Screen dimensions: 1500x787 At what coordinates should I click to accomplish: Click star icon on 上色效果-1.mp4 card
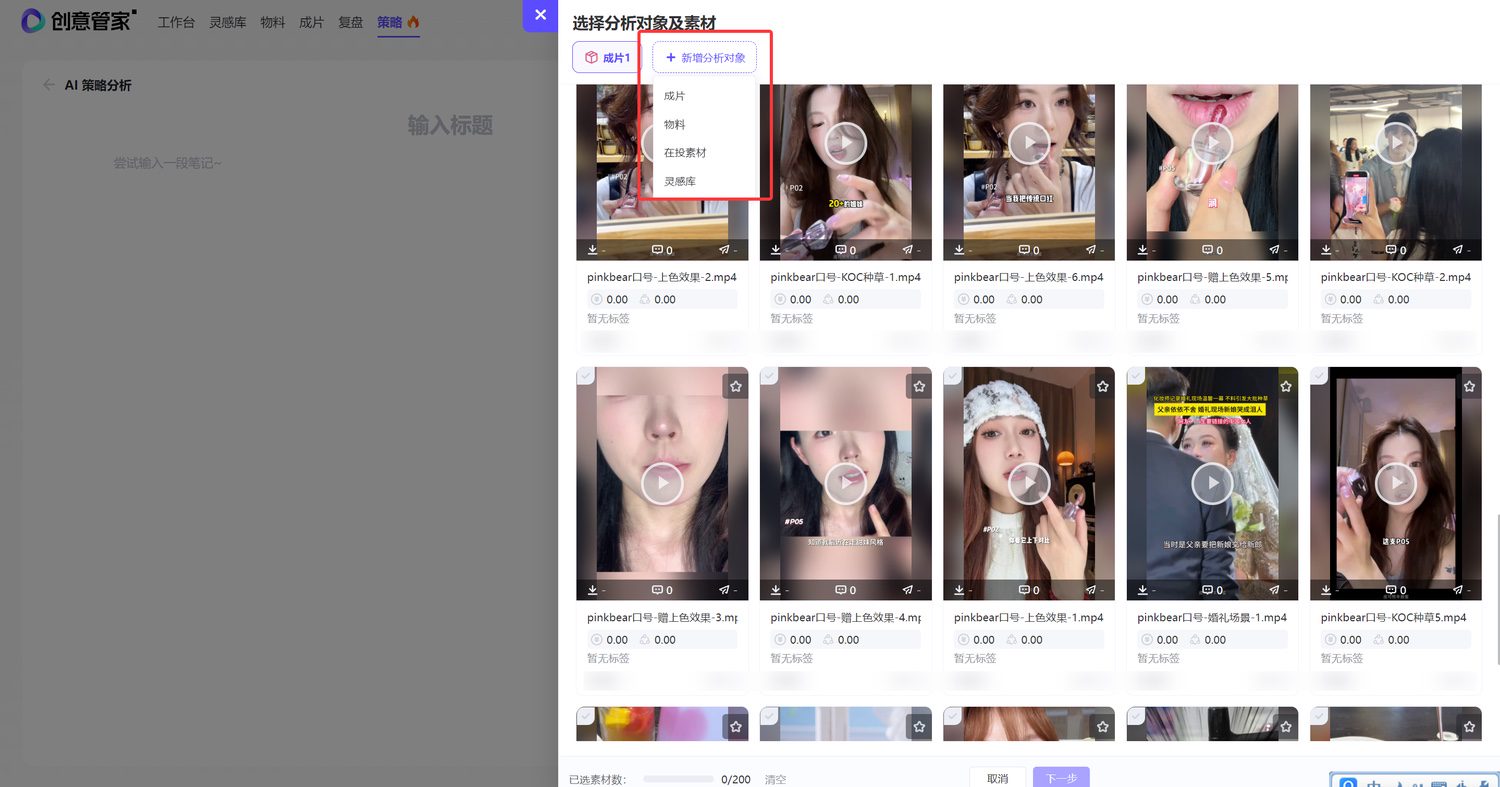click(1103, 386)
